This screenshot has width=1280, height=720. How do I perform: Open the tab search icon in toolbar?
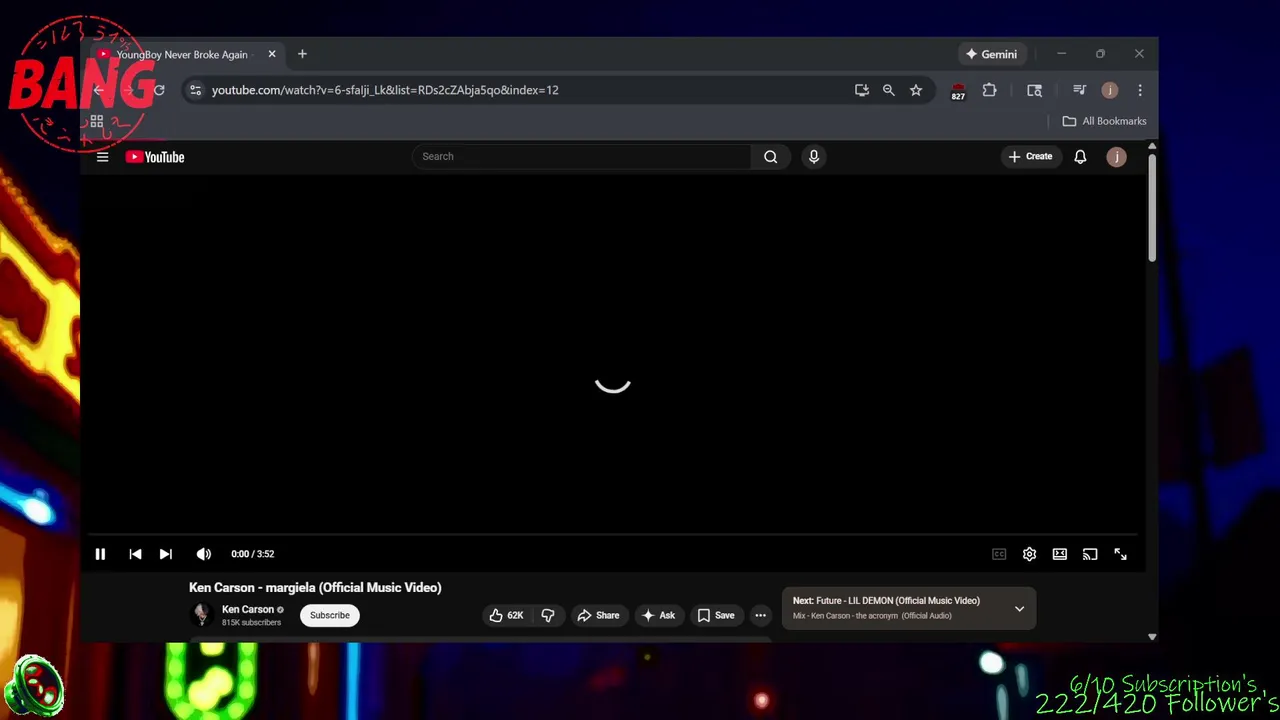pyautogui.click(x=1034, y=90)
